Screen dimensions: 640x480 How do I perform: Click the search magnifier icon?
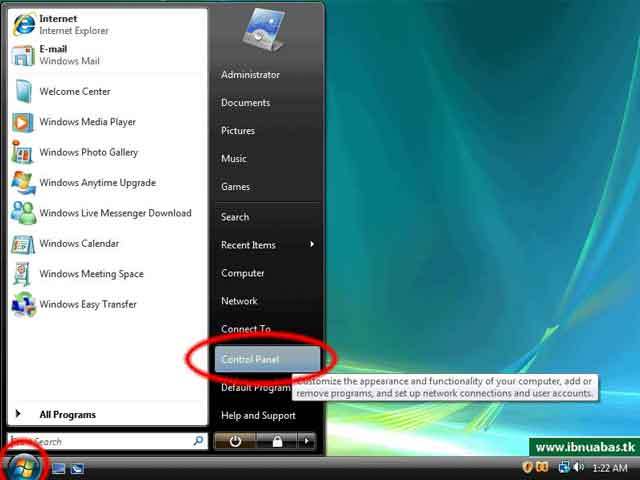pyautogui.click(x=198, y=440)
